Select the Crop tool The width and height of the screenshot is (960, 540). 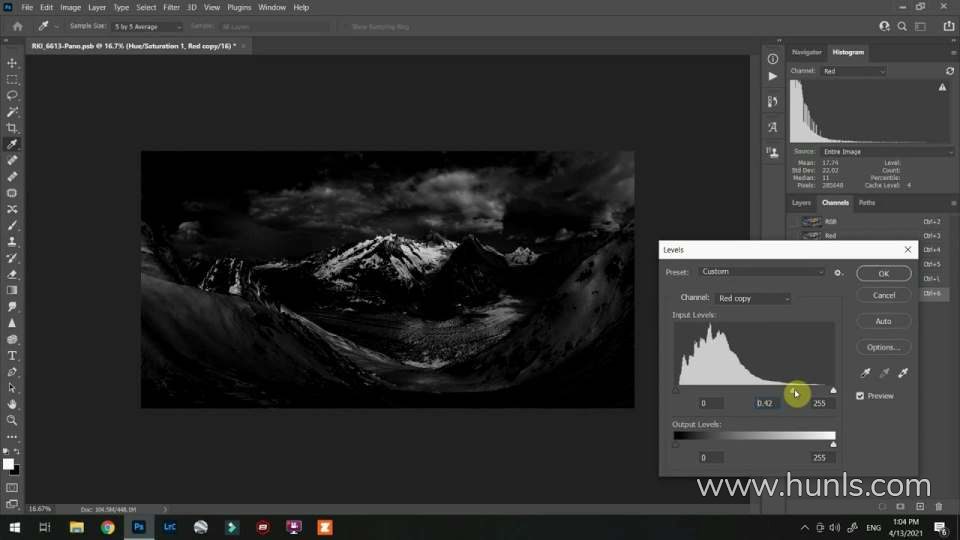(x=12, y=128)
